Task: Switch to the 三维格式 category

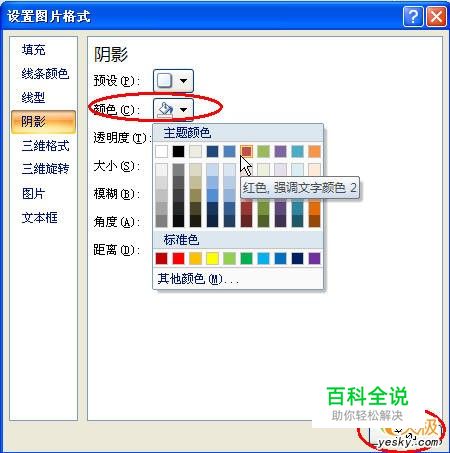Action: 45,146
